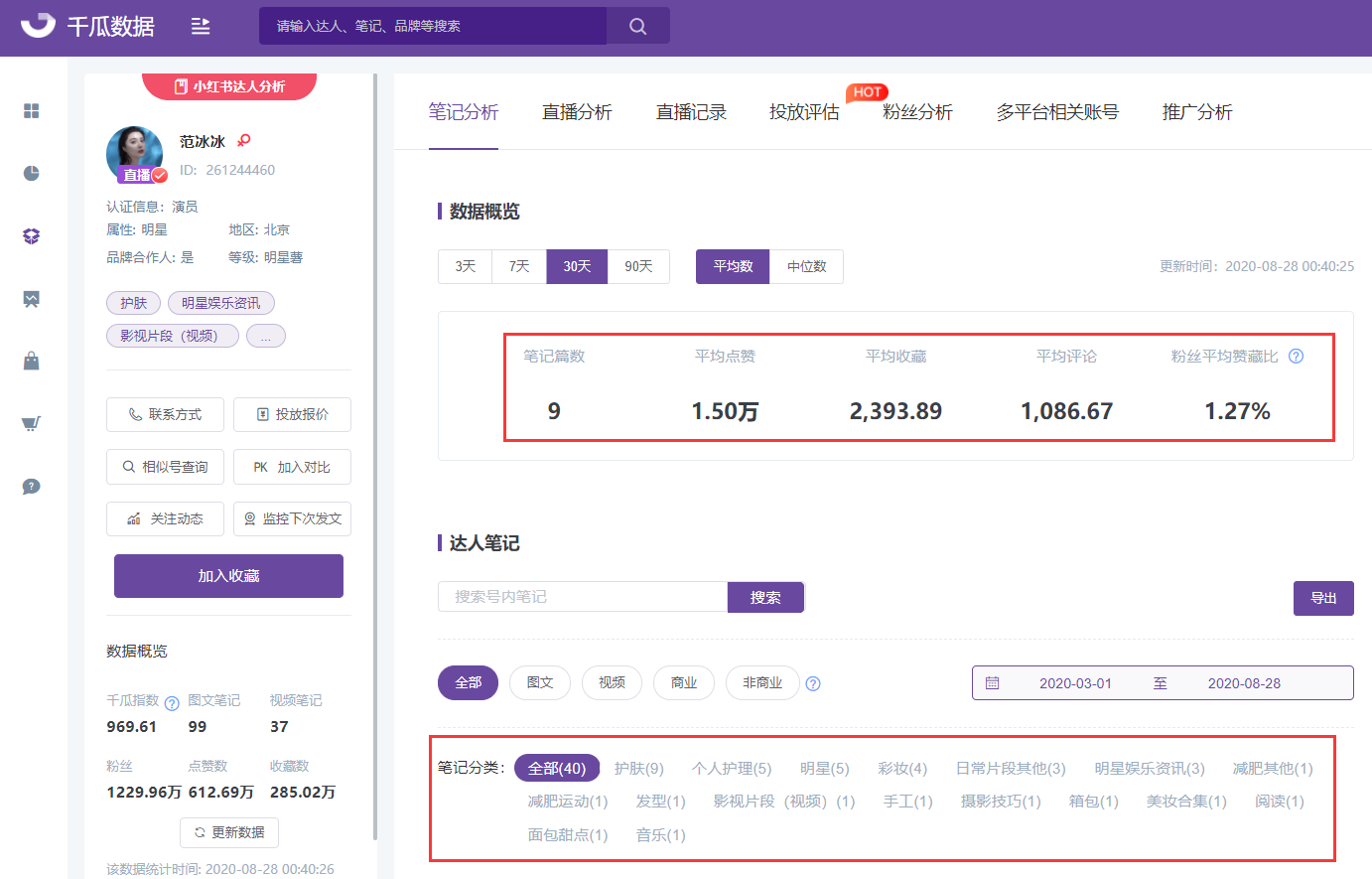This screenshot has width=1372, height=879.
Task: Click the 导出 export button
Action: tap(1323, 598)
